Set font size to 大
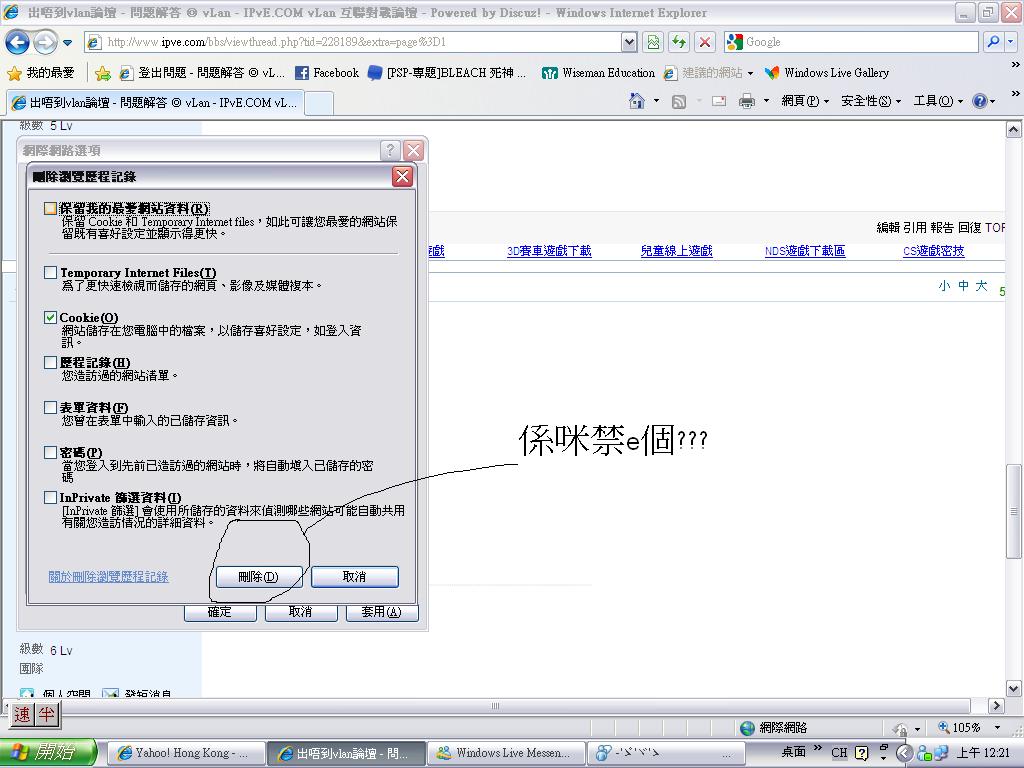Image resolution: width=1024 pixels, height=768 pixels. pos(981,285)
